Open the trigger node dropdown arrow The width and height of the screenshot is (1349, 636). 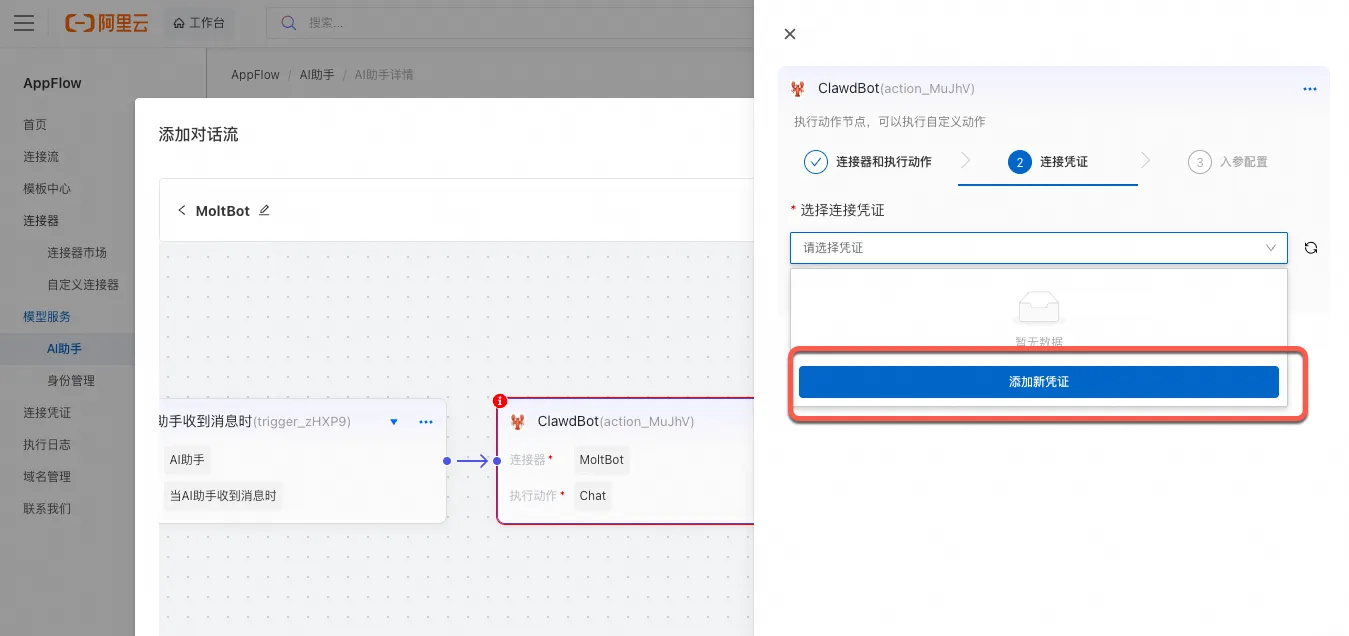pyautogui.click(x=394, y=422)
